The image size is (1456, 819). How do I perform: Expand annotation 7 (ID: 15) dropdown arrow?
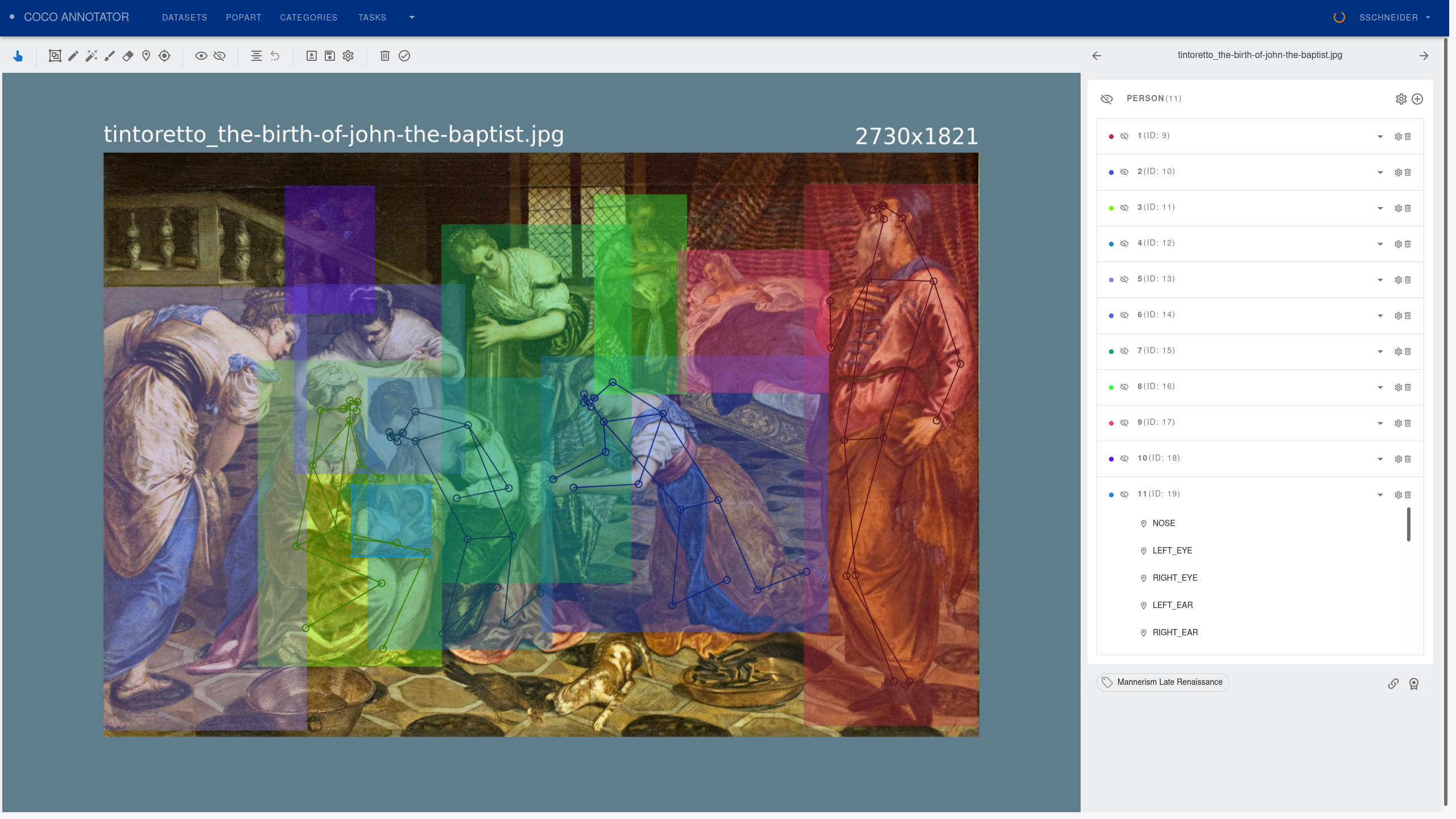tap(1380, 351)
